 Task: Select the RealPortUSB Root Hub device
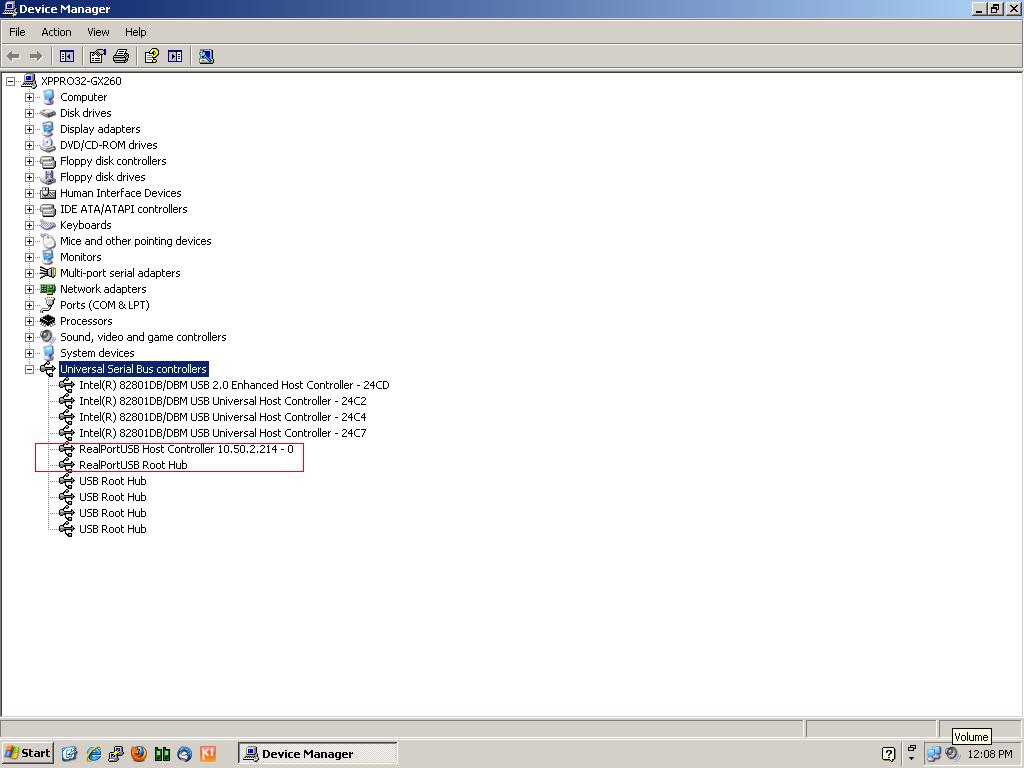click(x=133, y=465)
